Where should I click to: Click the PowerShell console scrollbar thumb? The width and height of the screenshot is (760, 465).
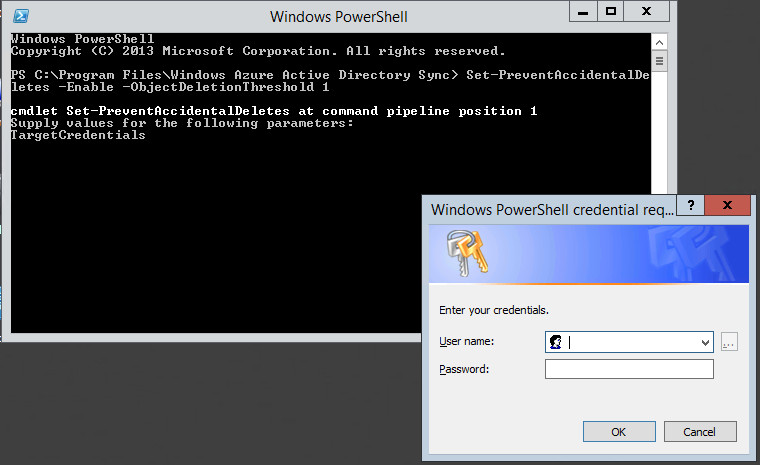tap(659, 61)
